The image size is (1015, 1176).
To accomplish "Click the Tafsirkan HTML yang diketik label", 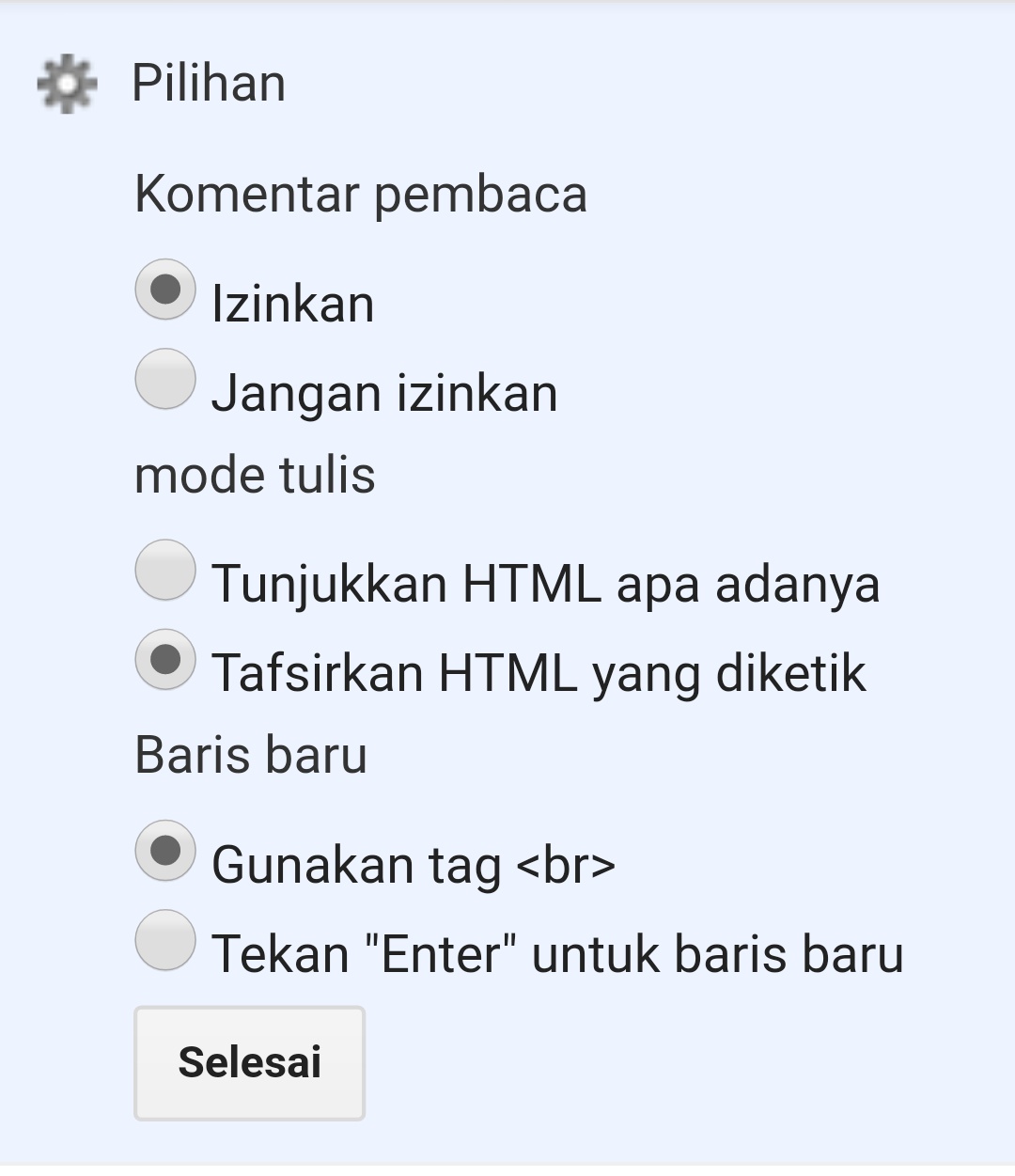I will (538, 673).
